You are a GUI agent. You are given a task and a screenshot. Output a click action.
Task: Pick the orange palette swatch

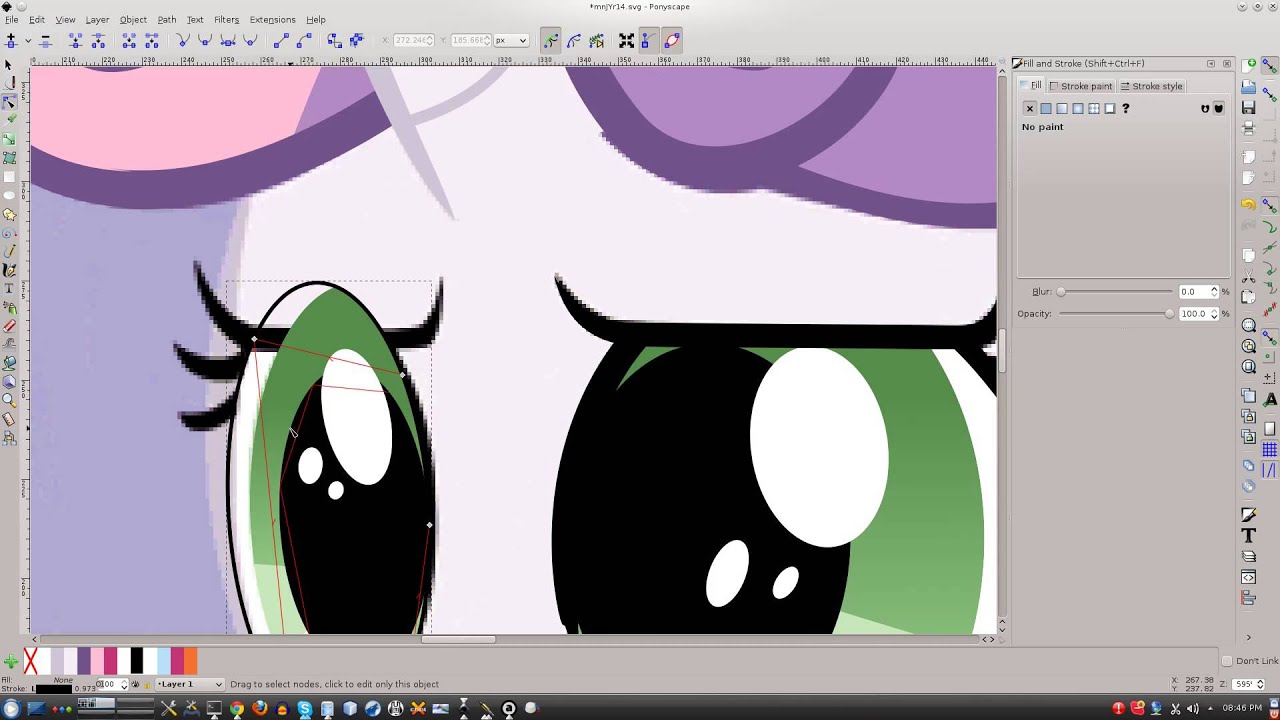pos(190,661)
